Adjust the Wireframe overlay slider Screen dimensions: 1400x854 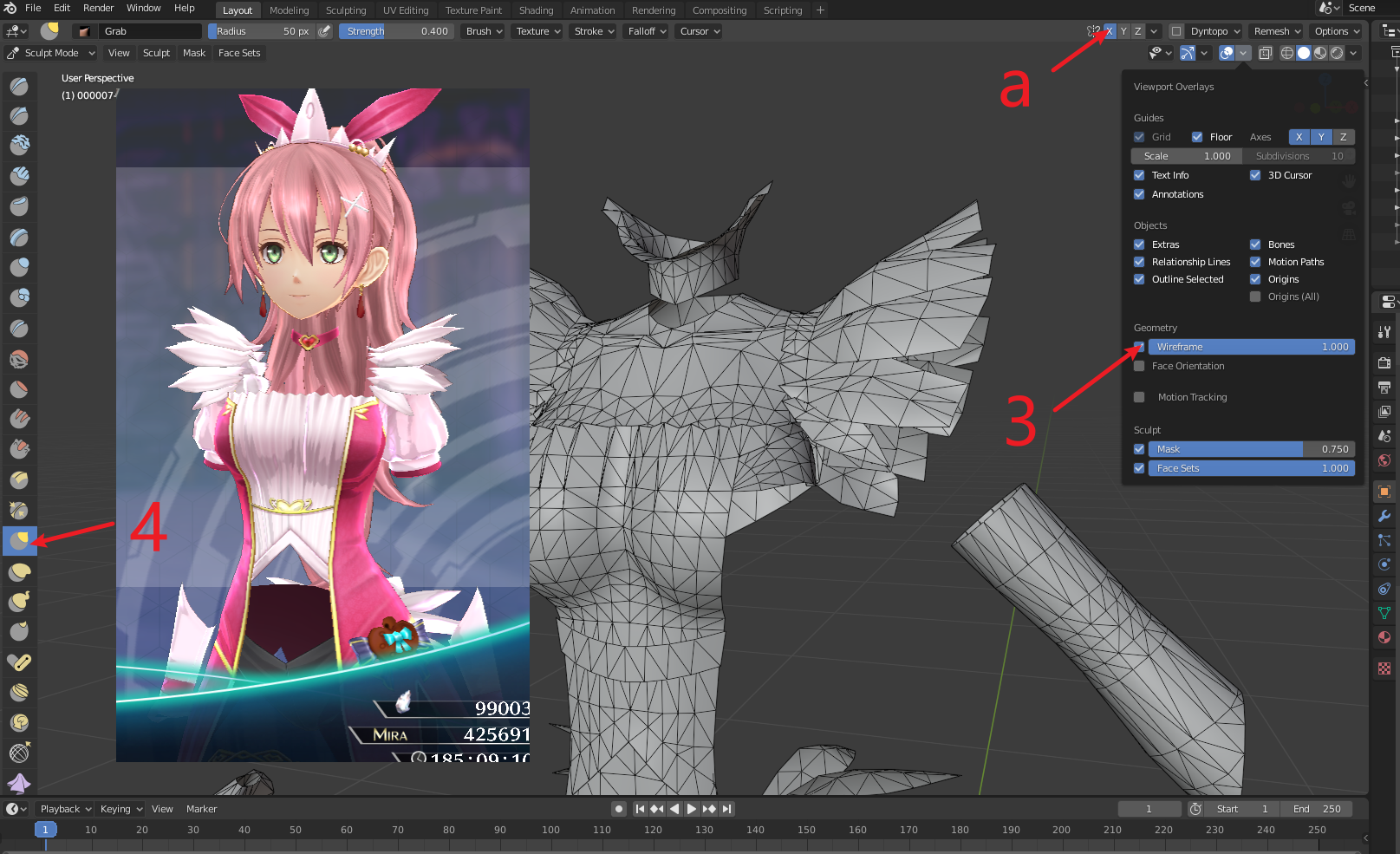(x=1251, y=347)
